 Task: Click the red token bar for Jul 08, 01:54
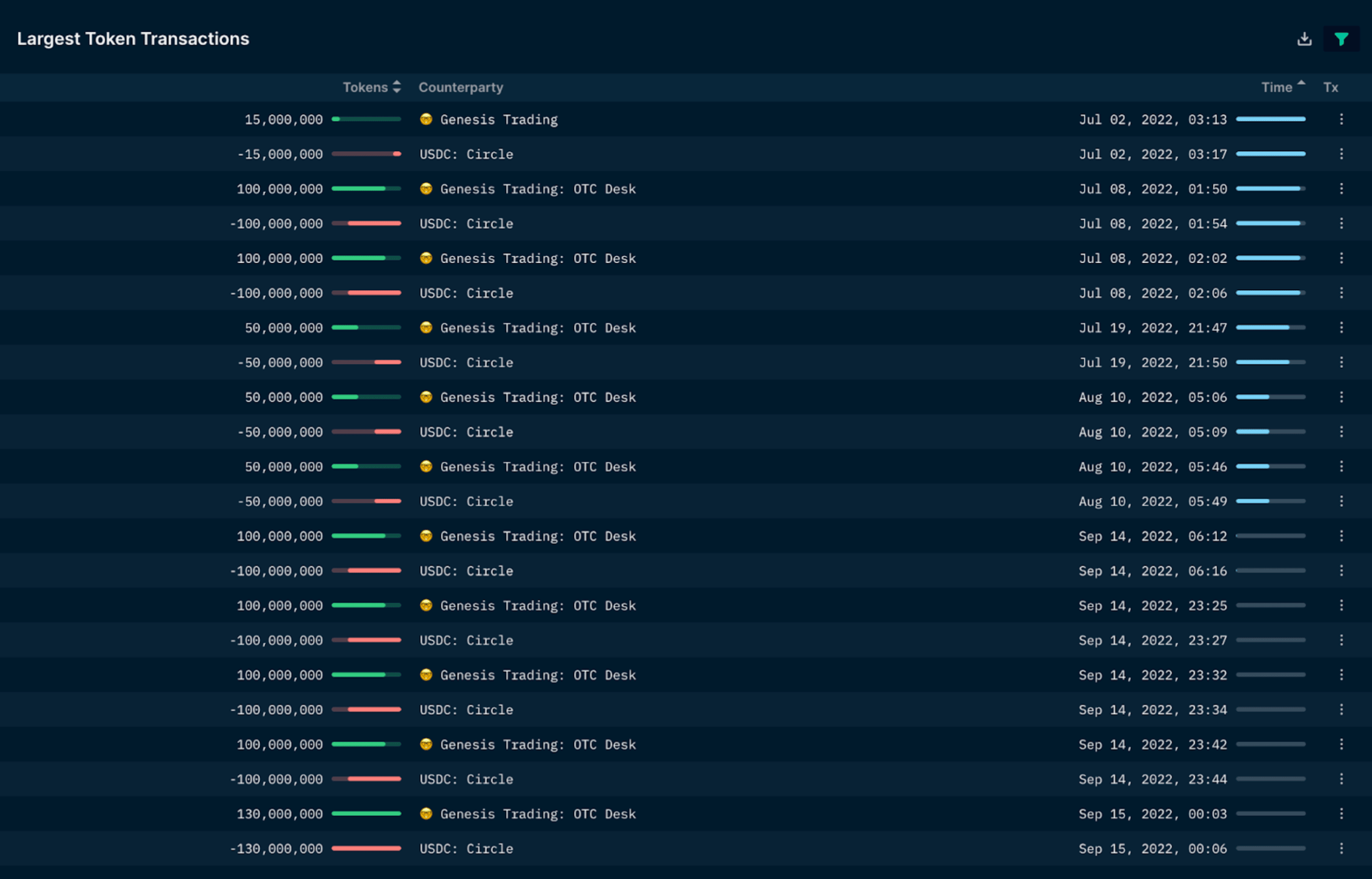click(x=366, y=224)
